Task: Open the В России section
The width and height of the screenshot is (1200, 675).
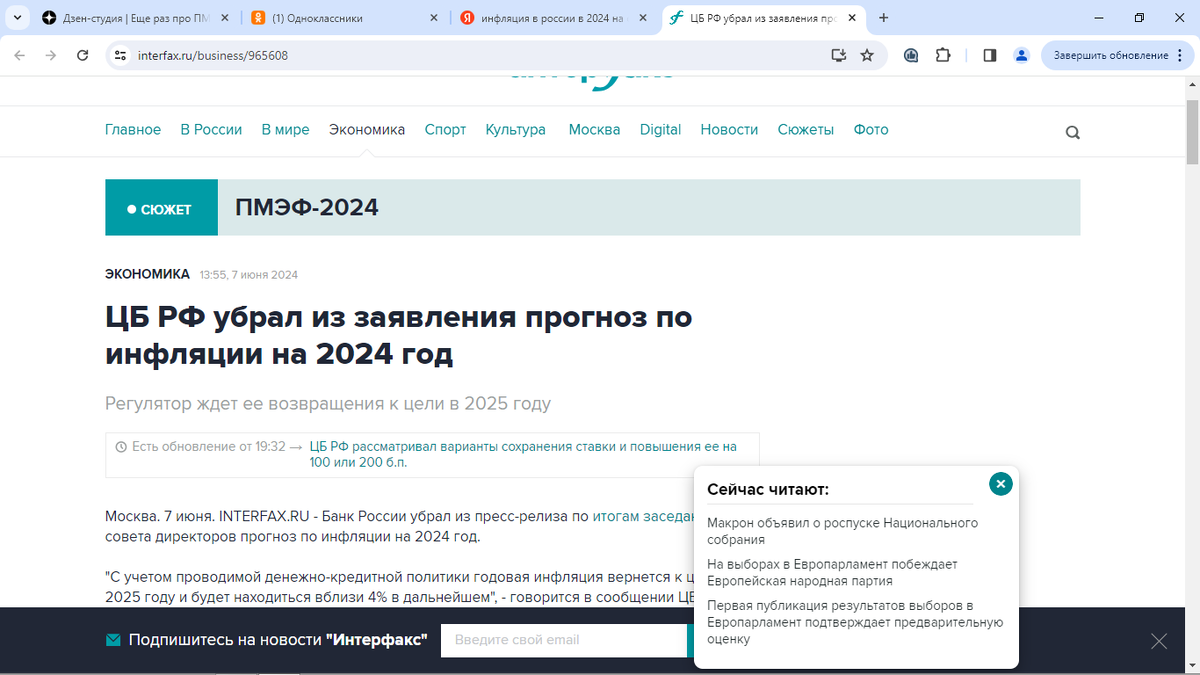Action: [x=211, y=130]
